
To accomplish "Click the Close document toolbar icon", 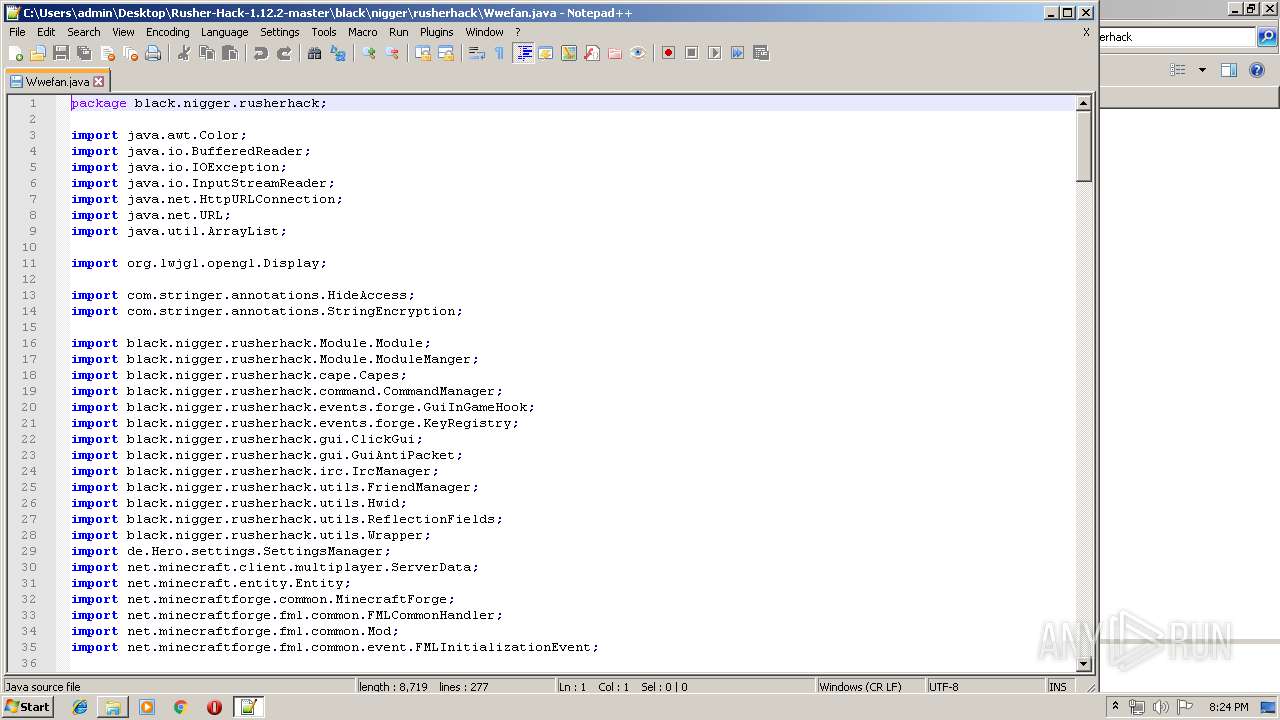I will tap(107, 53).
